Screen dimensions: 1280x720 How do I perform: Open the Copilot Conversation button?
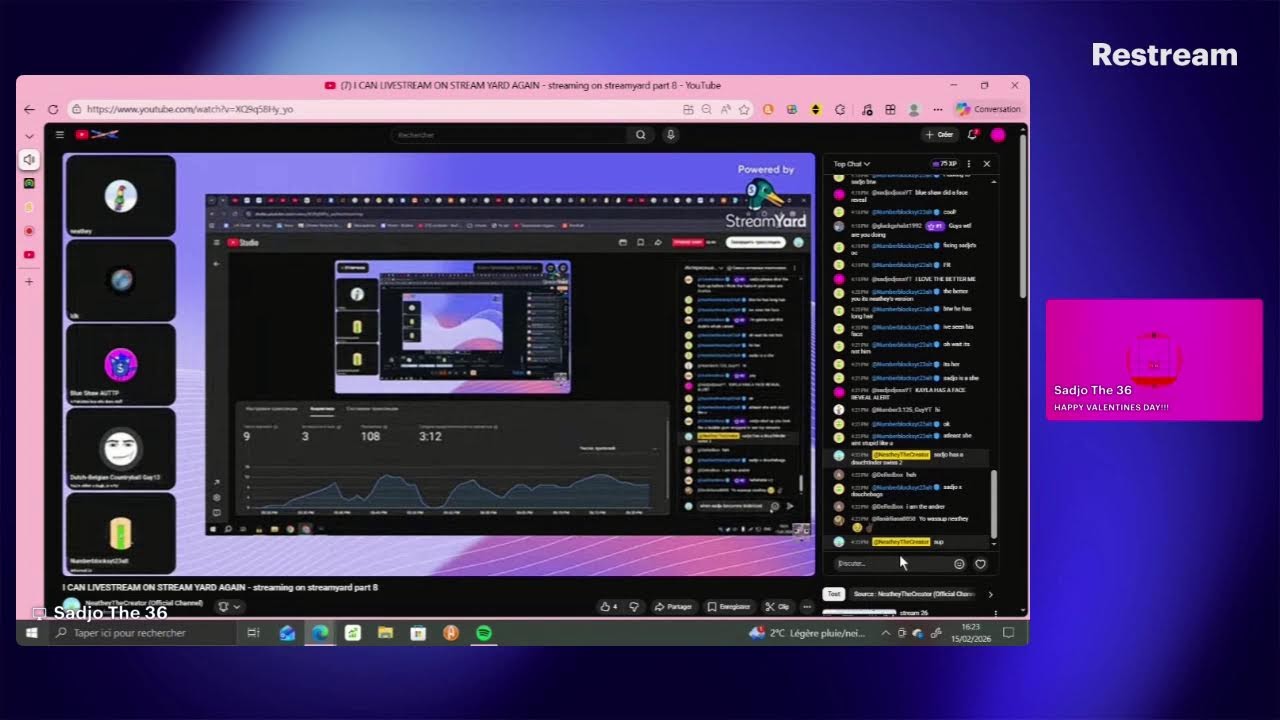(988, 109)
